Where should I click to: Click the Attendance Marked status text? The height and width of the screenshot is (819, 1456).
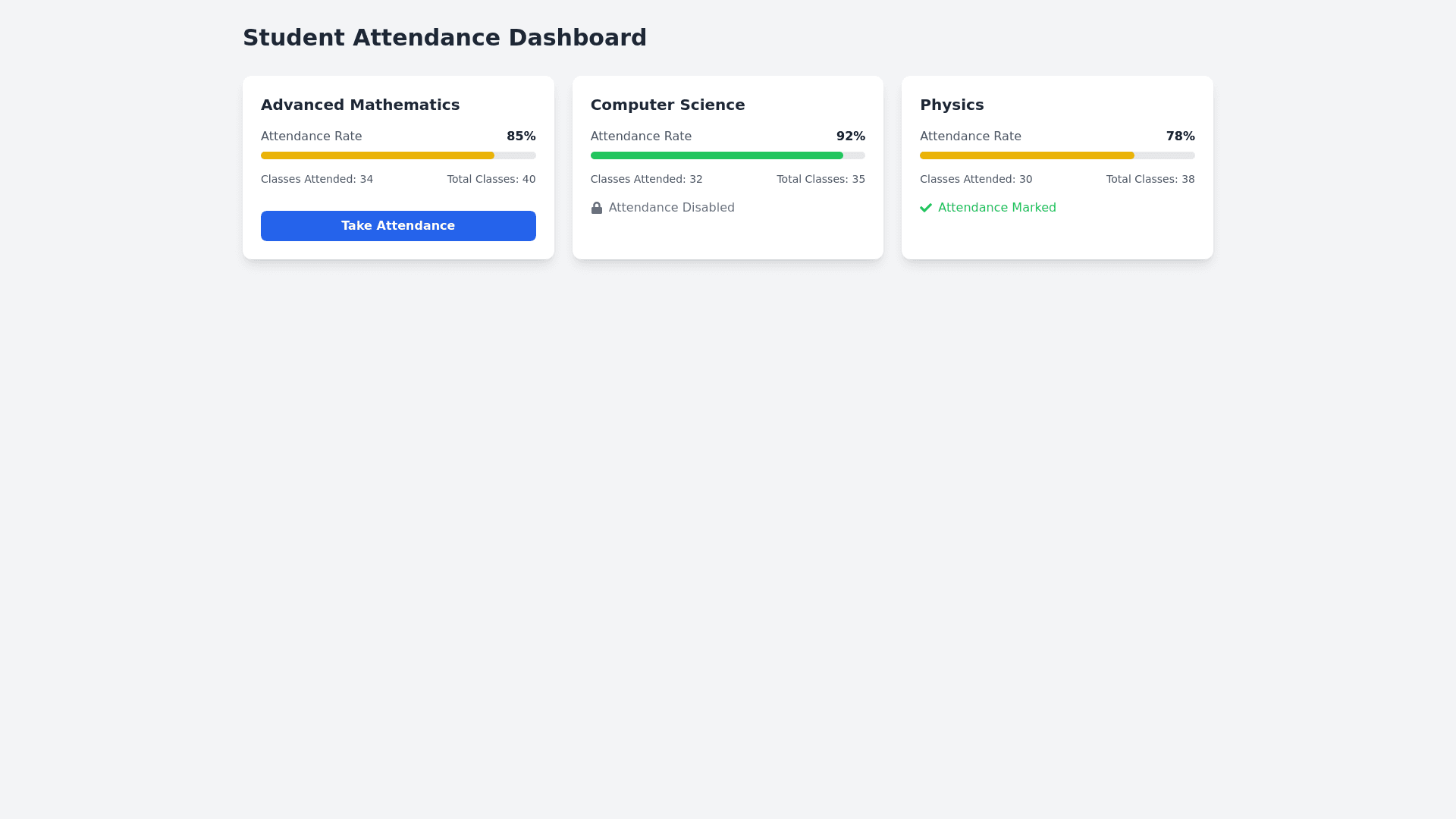996,208
